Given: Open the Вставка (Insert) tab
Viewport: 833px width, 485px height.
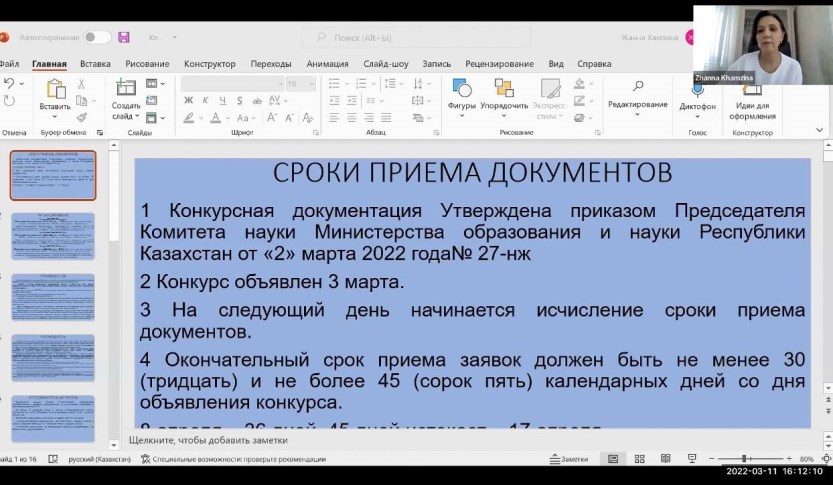Looking at the screenshot, I should click(x=95, y=63).
